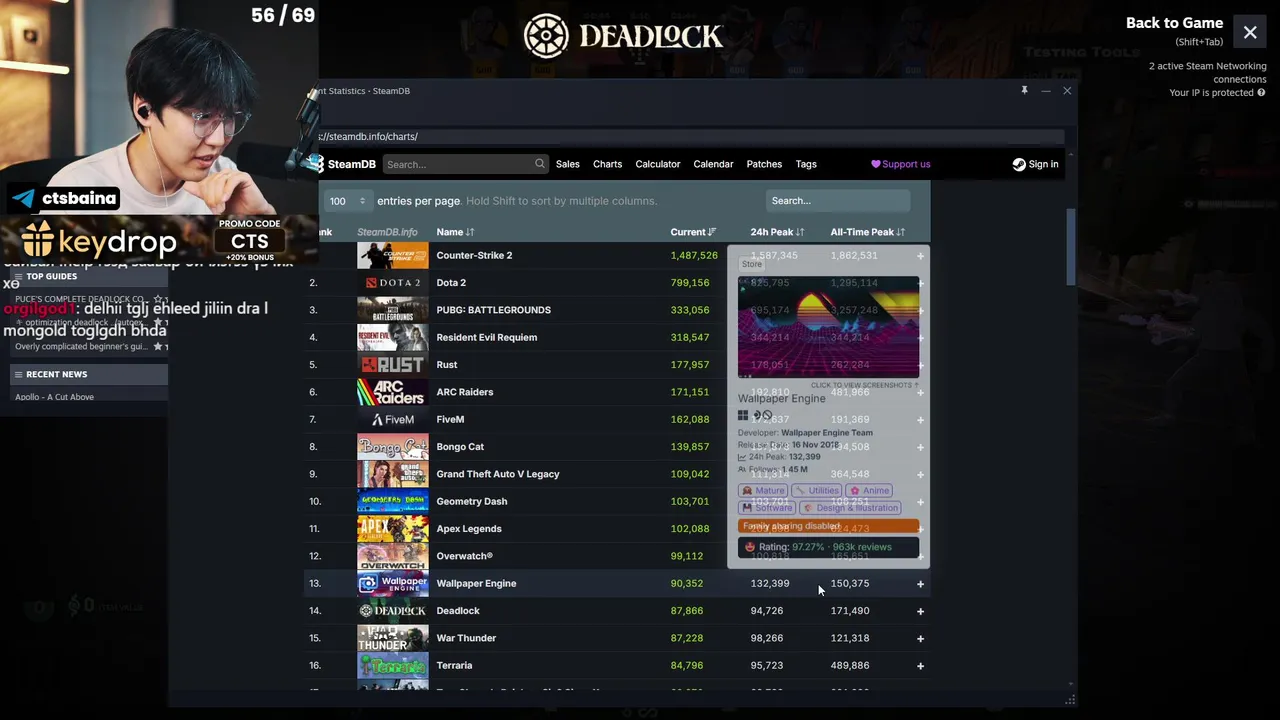Sort table by Name column
The width and height of the screenshot is (1280, 720).
pyautogui.click(x=455, y=232)
